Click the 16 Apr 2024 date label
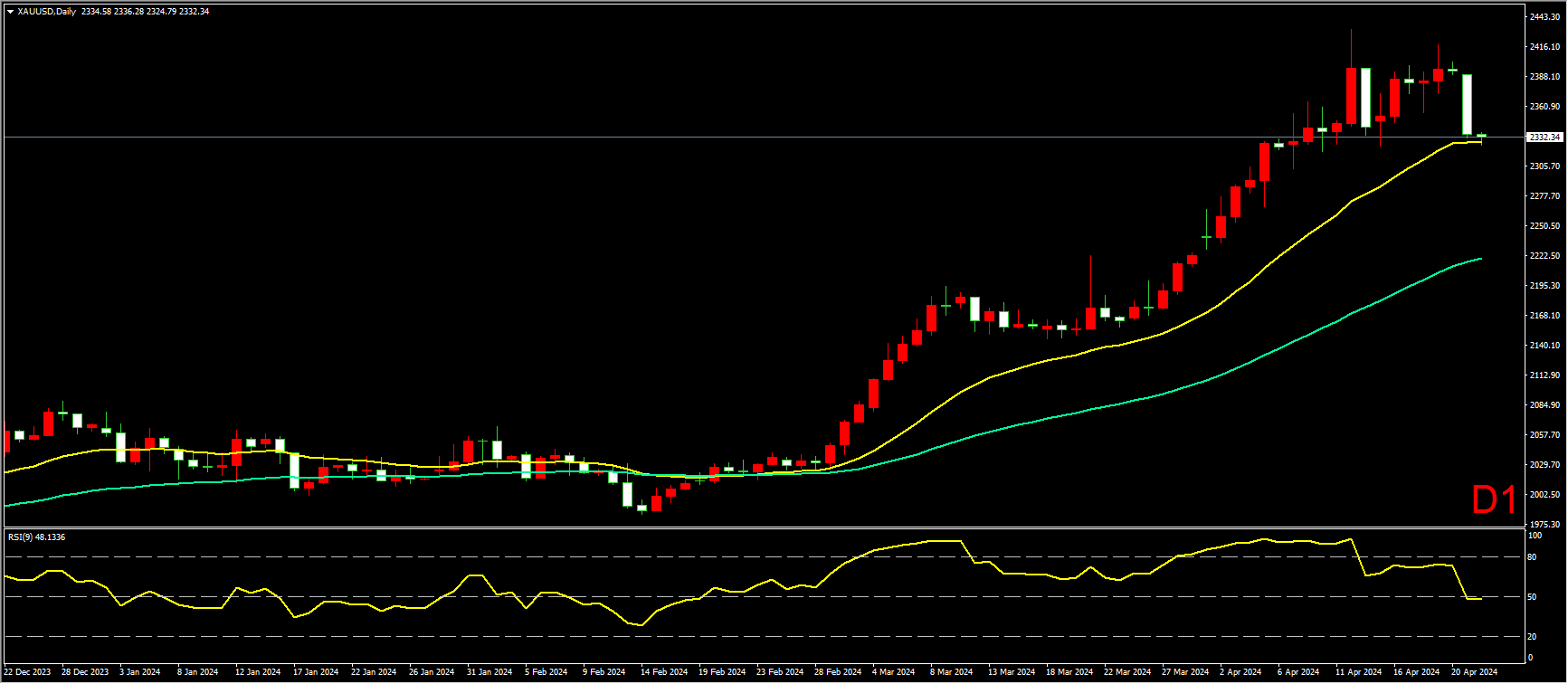 (1416, 672)
